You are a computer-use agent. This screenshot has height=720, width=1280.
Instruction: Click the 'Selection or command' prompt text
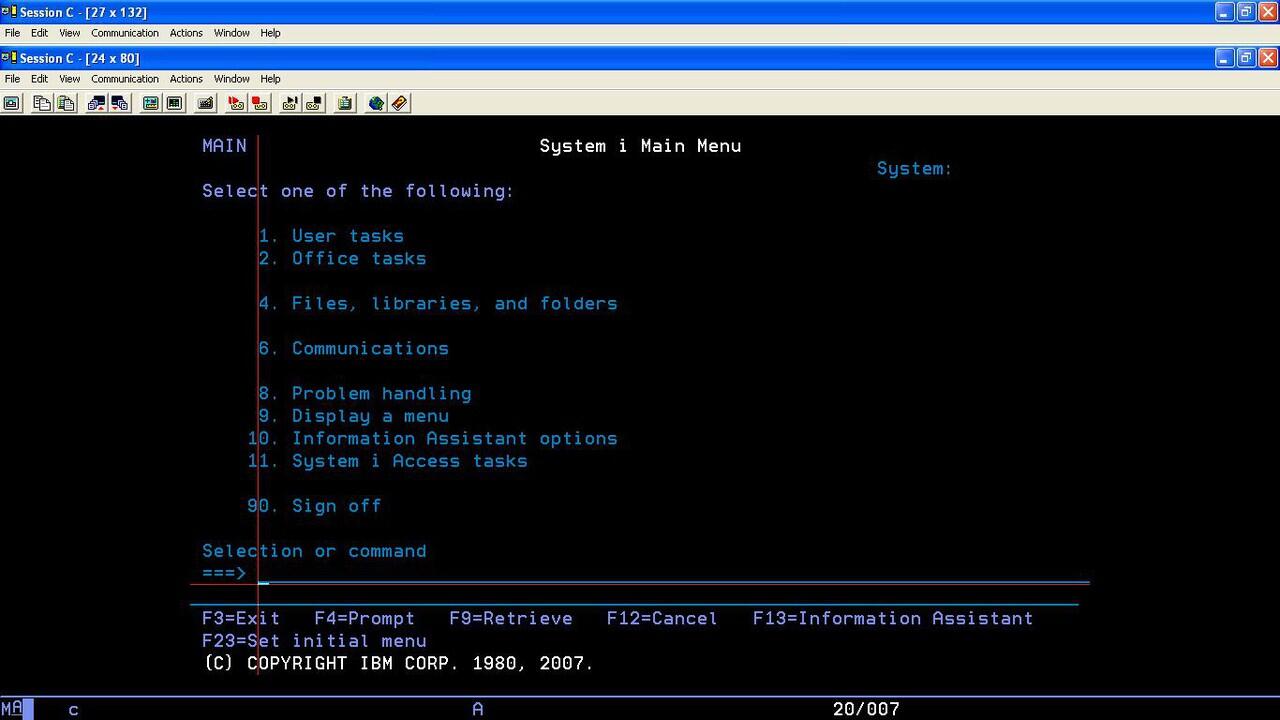pyautogui.click(x=314, y=551)
